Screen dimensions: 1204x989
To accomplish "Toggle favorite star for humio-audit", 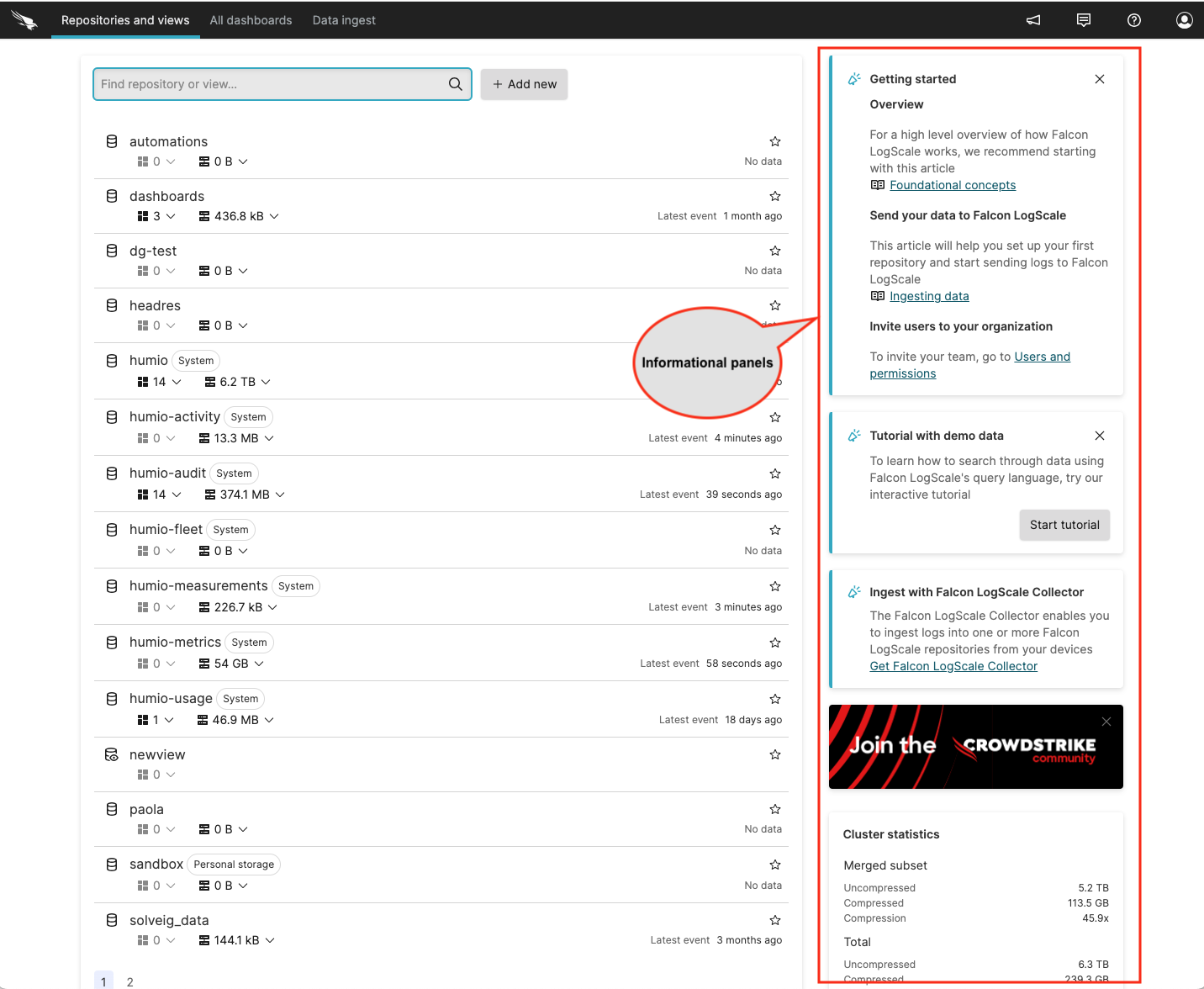I will 775,473.
